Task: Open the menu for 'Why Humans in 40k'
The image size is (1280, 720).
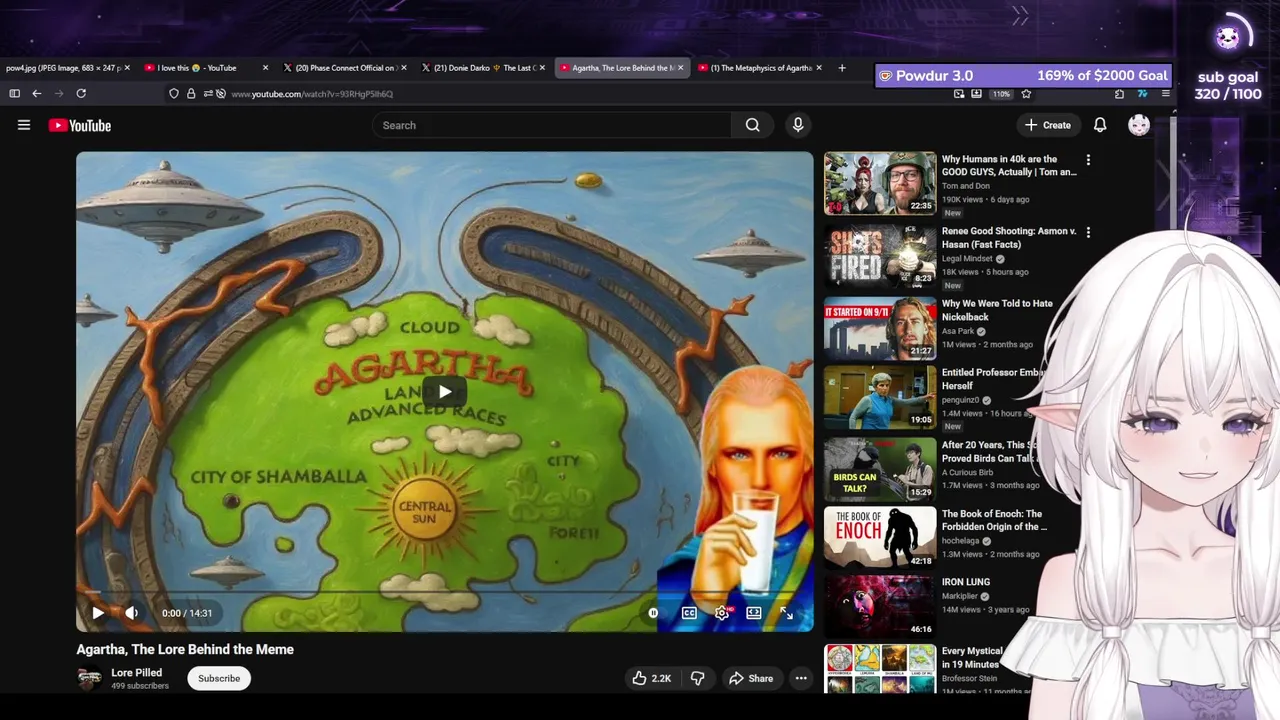Action: click(1088, 160)
